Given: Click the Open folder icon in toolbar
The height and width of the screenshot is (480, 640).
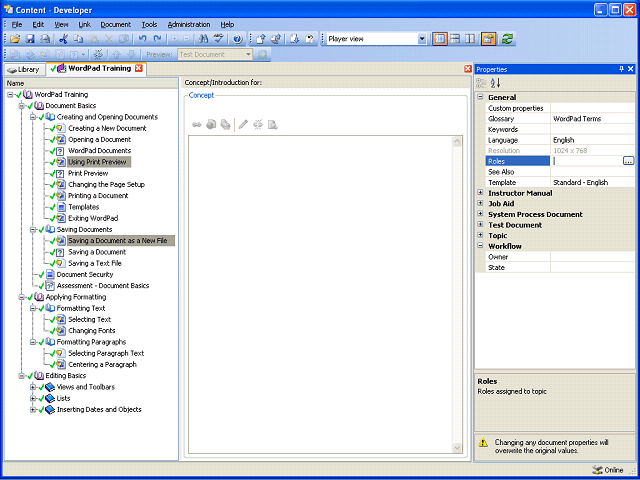Looking at the screenshot, I should click(x=15, y=39).
